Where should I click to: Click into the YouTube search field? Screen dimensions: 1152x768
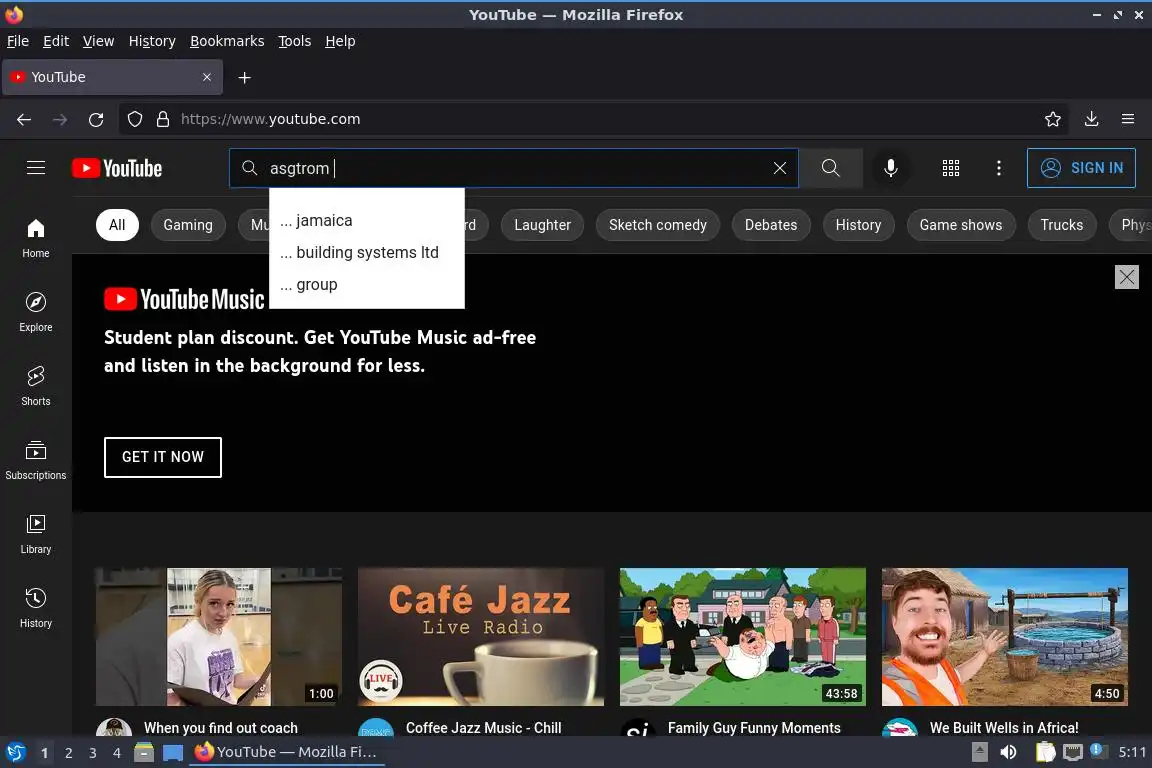point(514,168)
